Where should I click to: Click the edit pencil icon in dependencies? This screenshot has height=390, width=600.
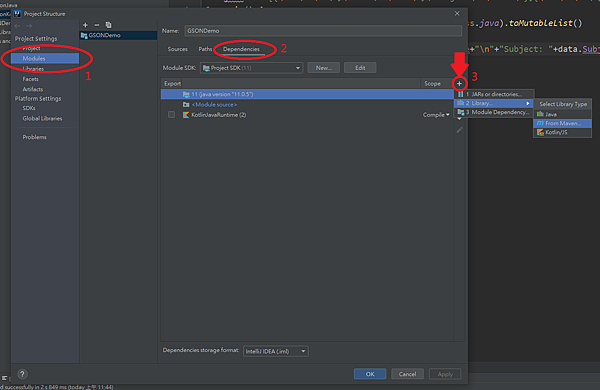click(x=460, y=130)
